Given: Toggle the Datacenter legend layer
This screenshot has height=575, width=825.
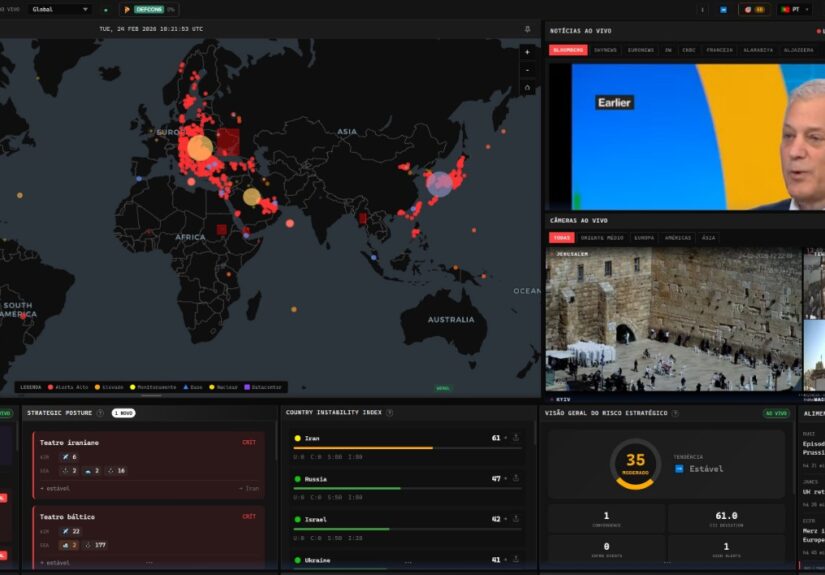Looking at the screenshot, I should pos(263,387).
